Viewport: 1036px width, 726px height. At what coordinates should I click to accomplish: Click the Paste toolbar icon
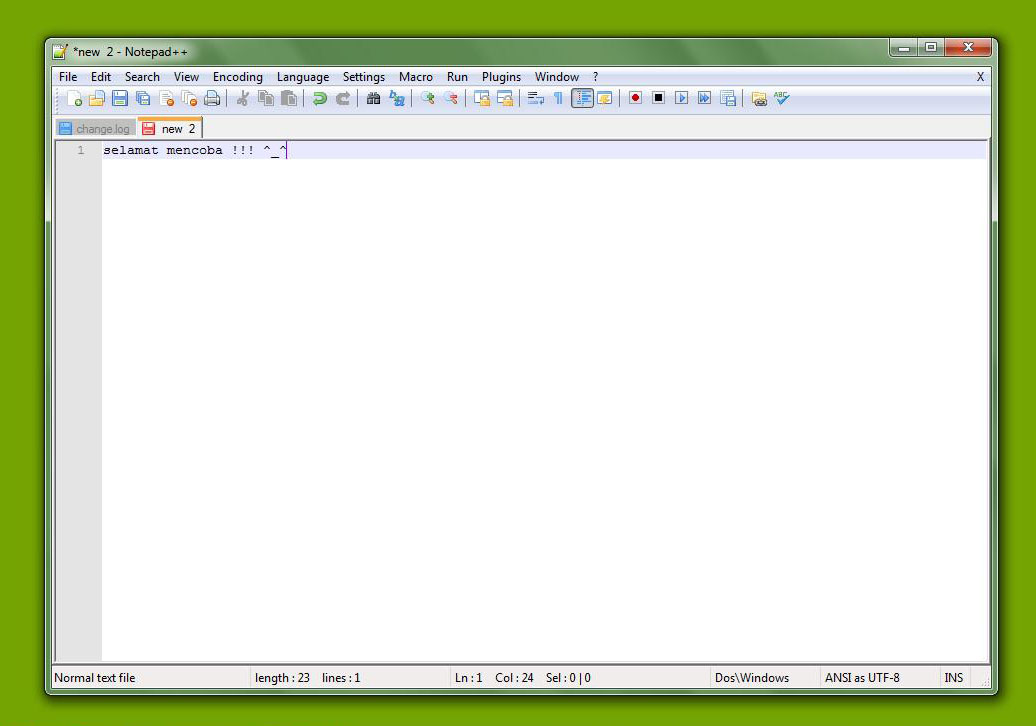pyautogui.click(x=289, y=98)
